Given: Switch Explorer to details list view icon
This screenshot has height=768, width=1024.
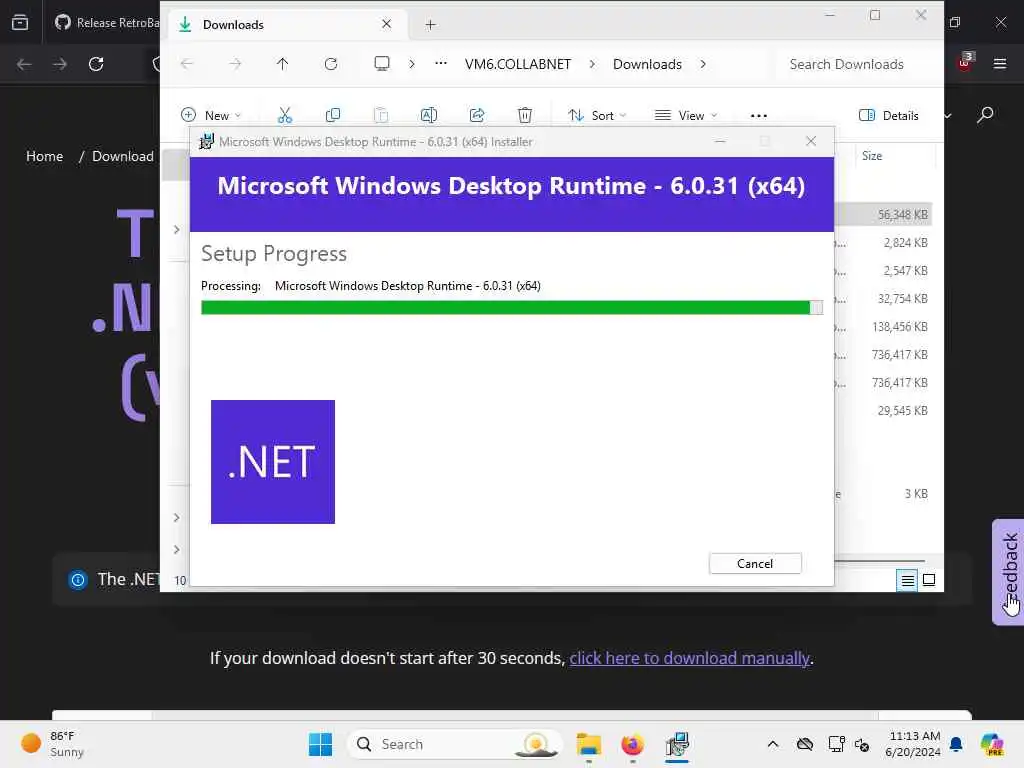Looking at the screenshot, I should (x=907, y=580).
